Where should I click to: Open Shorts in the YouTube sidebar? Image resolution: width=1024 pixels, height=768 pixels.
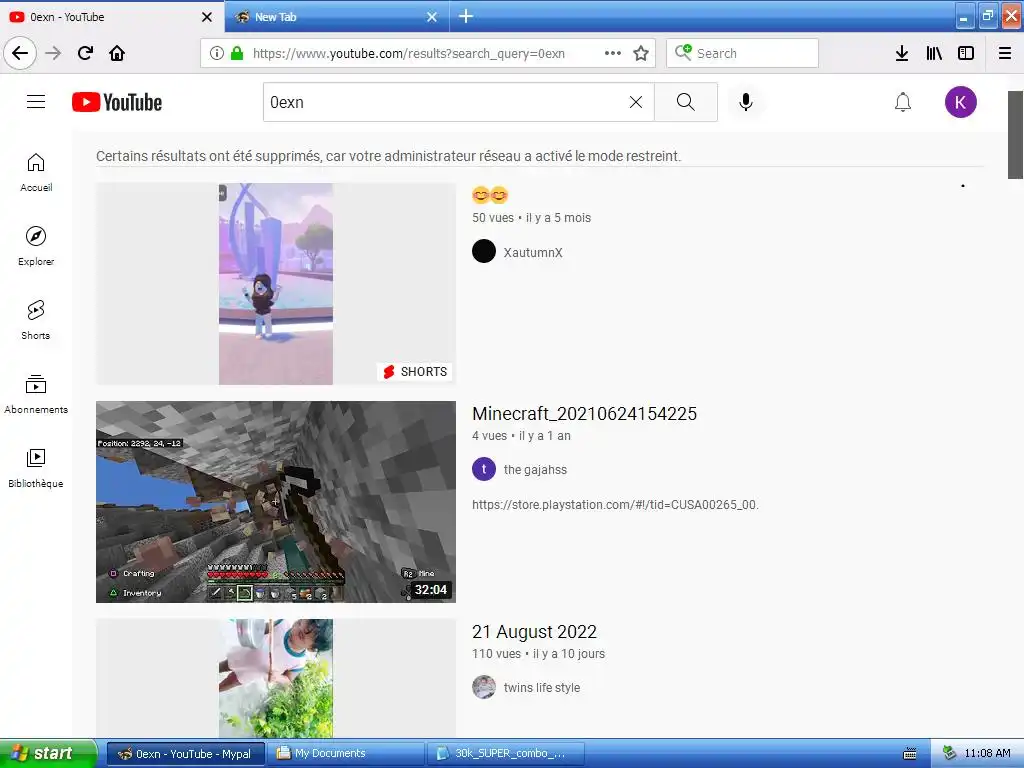[x=36, y=320]
